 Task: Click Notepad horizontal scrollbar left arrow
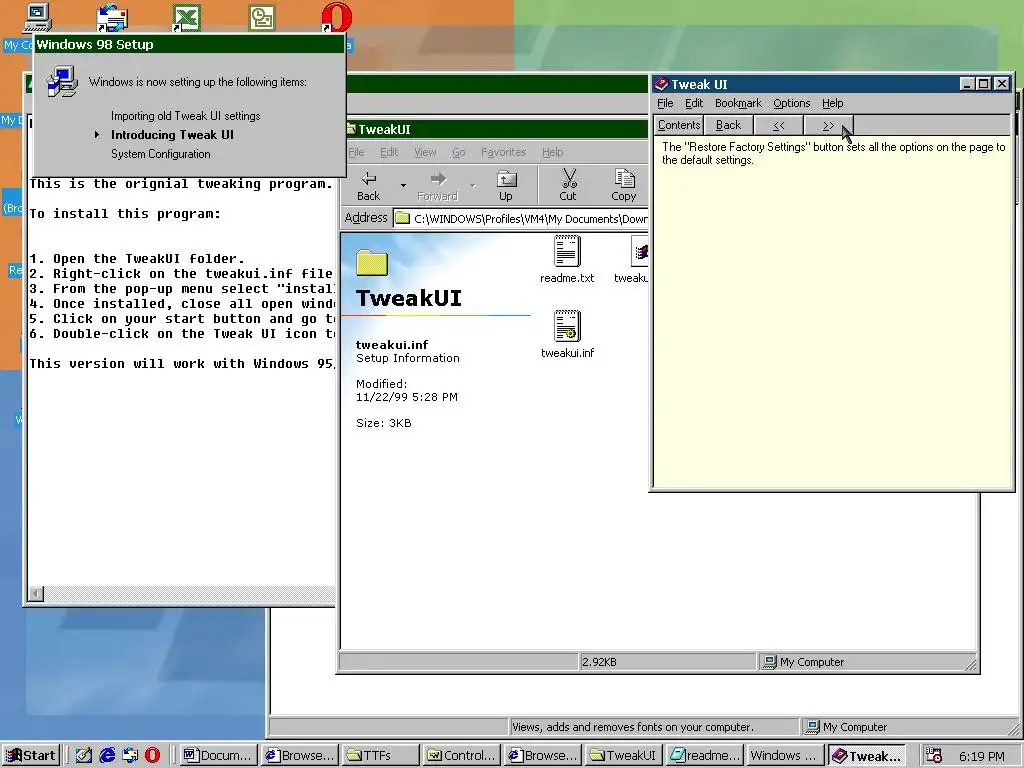[36, 594]
